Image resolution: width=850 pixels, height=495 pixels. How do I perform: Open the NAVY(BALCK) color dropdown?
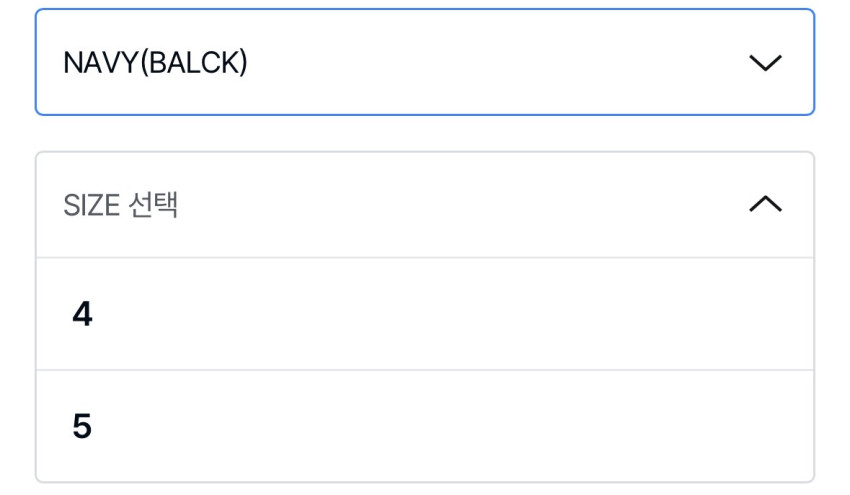(x=425, y=62)
